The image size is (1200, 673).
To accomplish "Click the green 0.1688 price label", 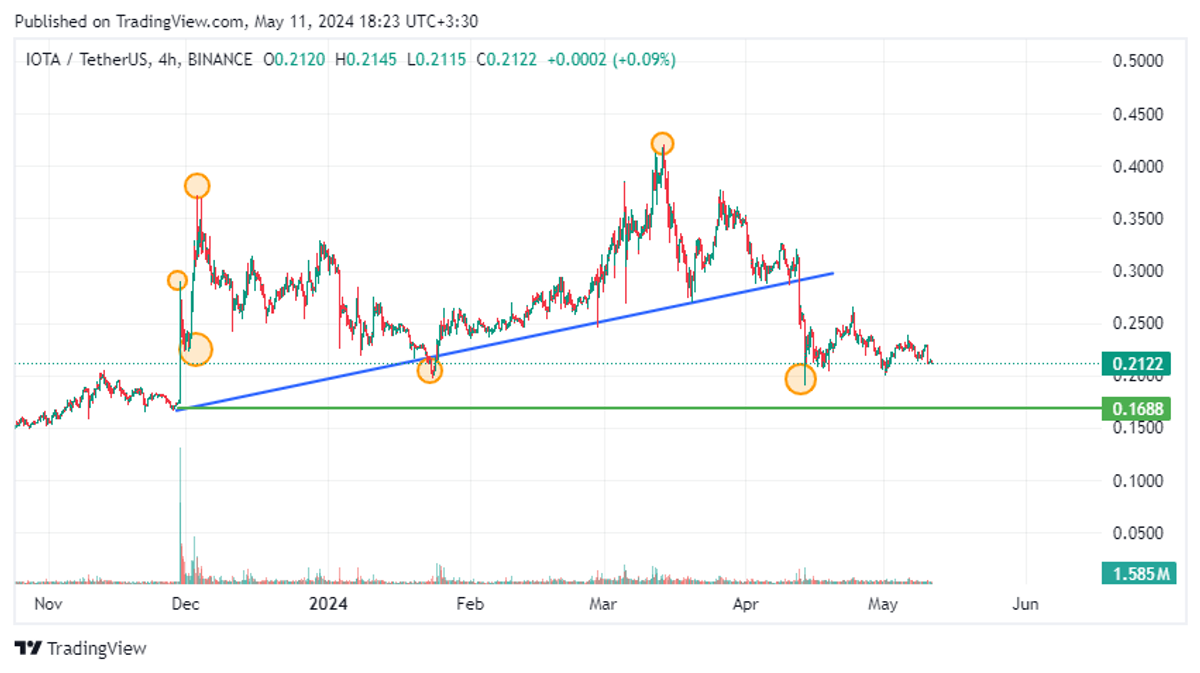I will point(1134,408).
